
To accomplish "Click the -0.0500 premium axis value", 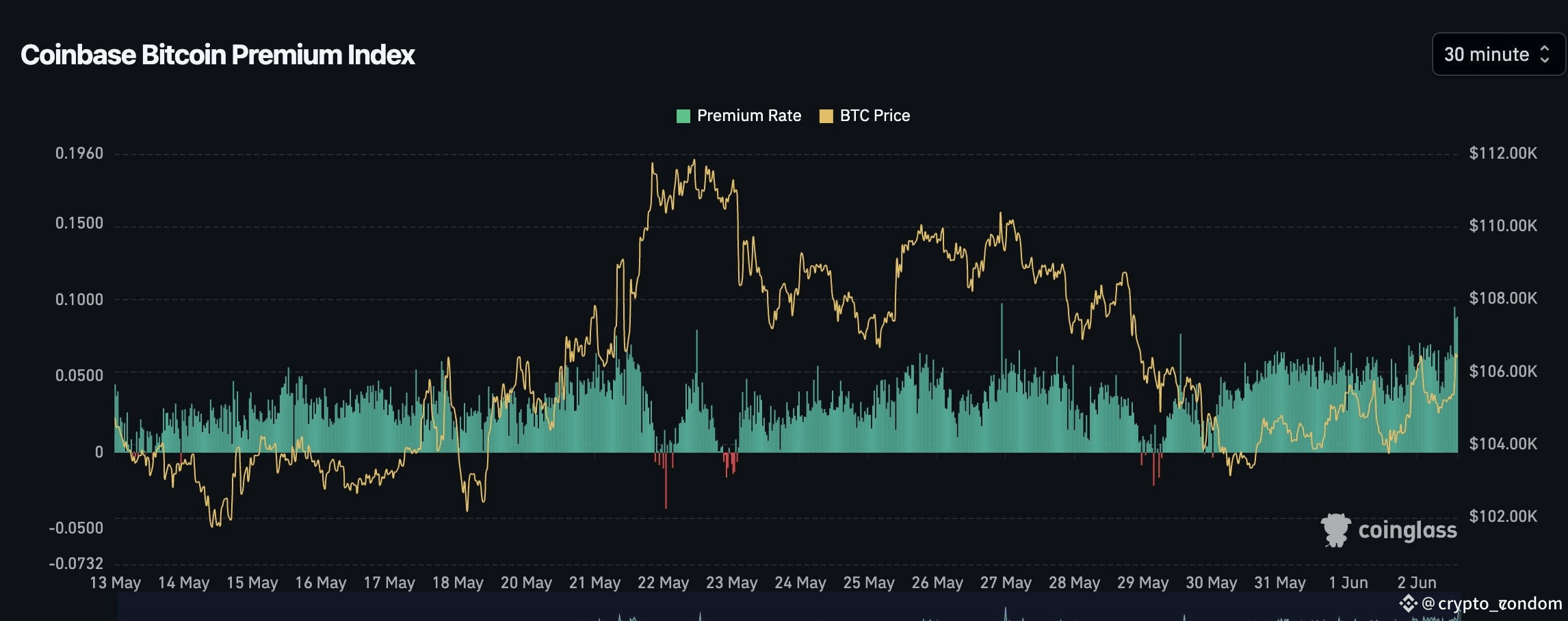I will pyautogui.click(x=76, y=527).
